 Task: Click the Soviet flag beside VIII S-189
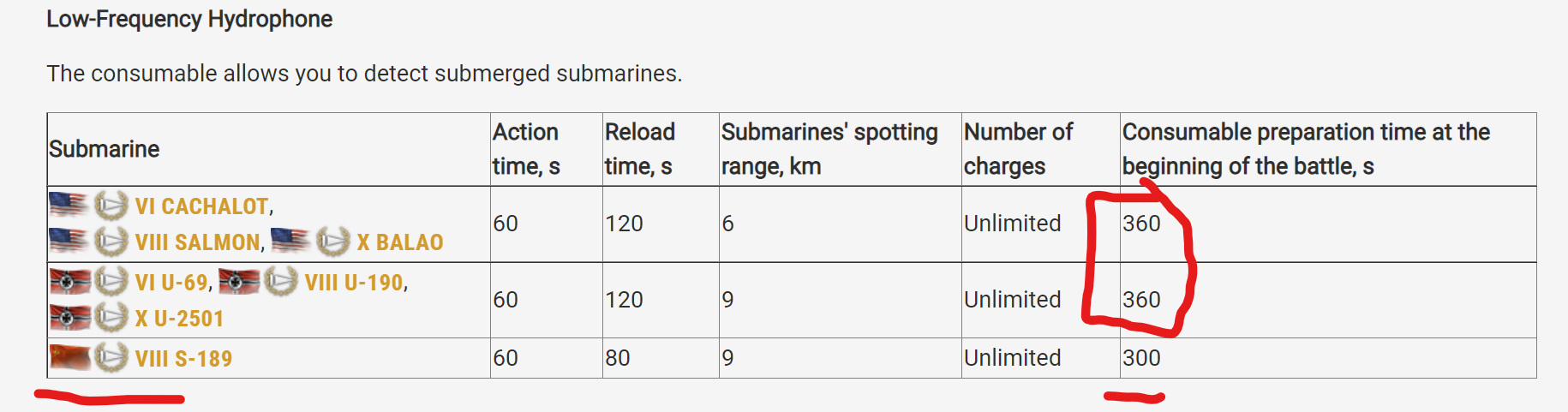[69, 357]
